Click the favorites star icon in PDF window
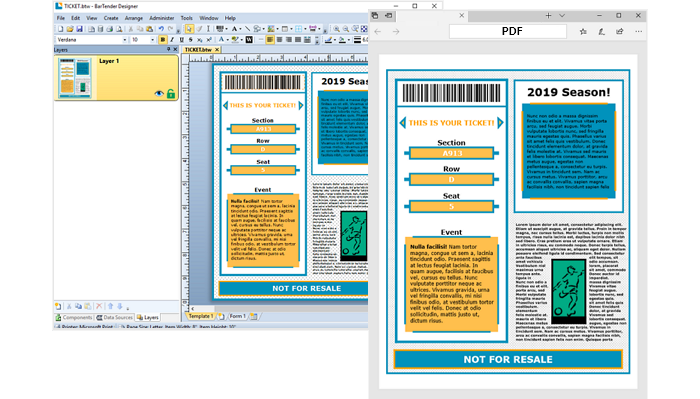This screenshot has width=700, height=399. pyautogui.click(x=583, y=32)
